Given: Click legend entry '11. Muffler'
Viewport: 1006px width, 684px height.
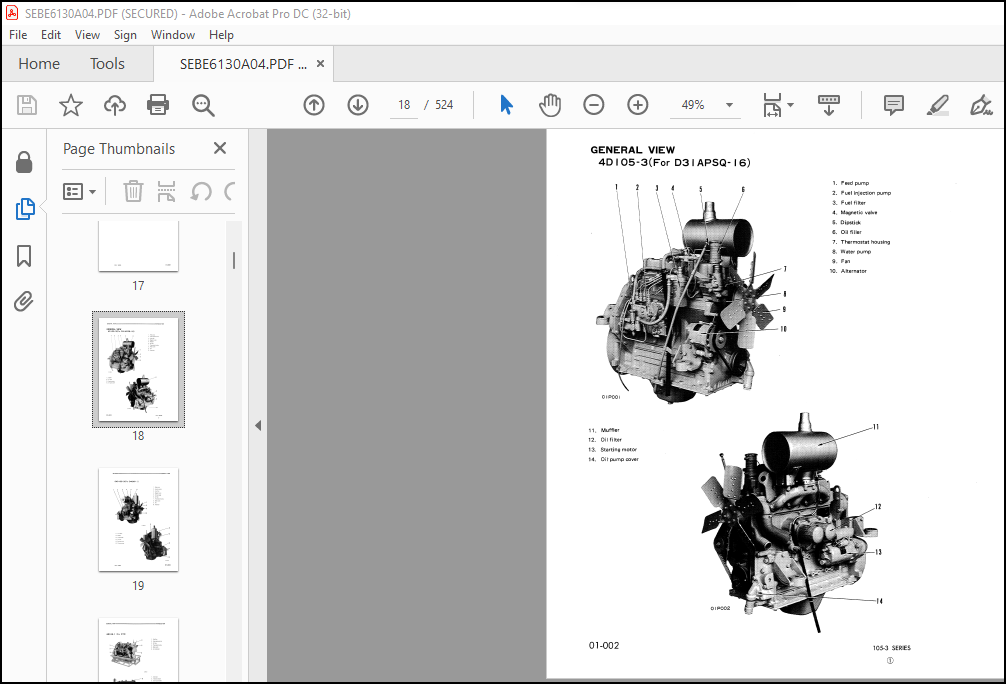Looking at the screenshot, I should point(604,430).
